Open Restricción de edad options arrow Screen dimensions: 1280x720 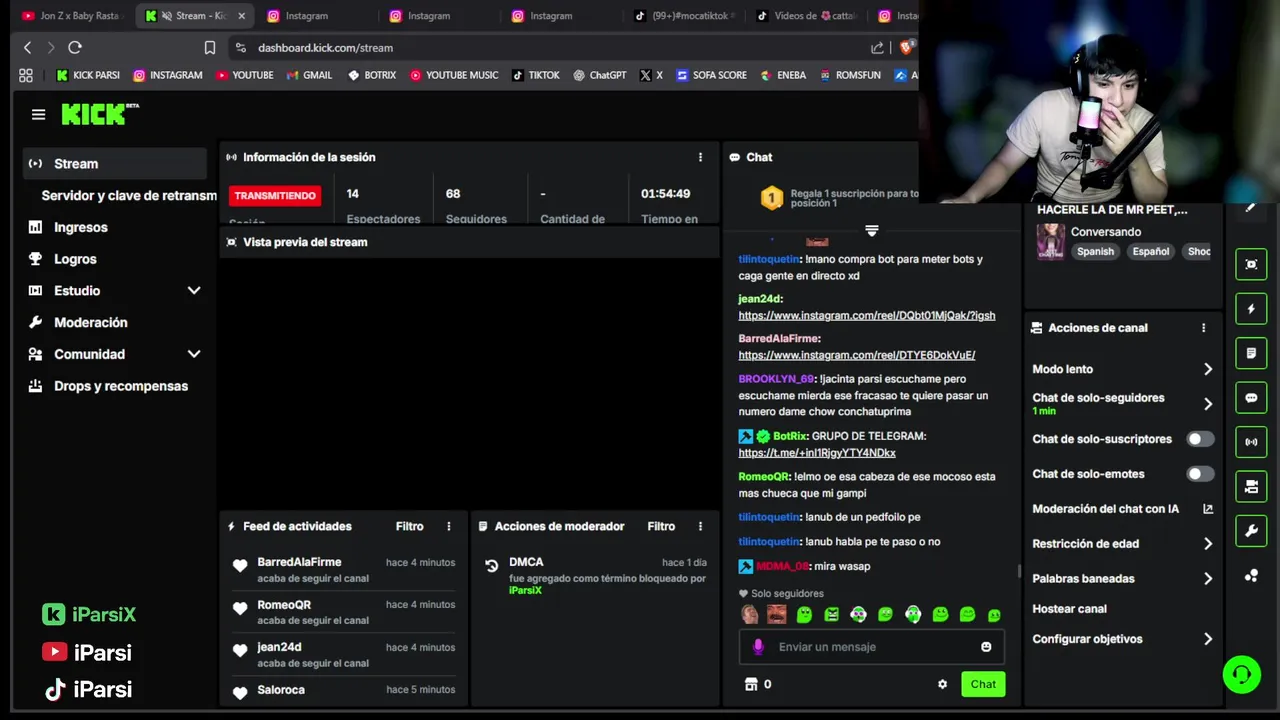tap(1208, 544)
